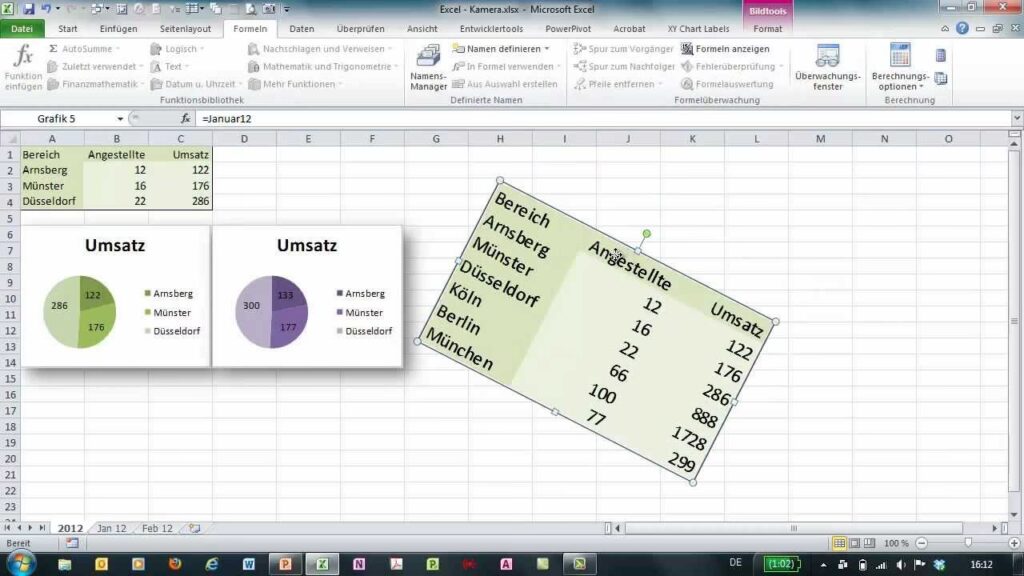Switch to Page Layout view
Screen dimensions: 1024x576
pyautogui.click(x=856, y=543)
